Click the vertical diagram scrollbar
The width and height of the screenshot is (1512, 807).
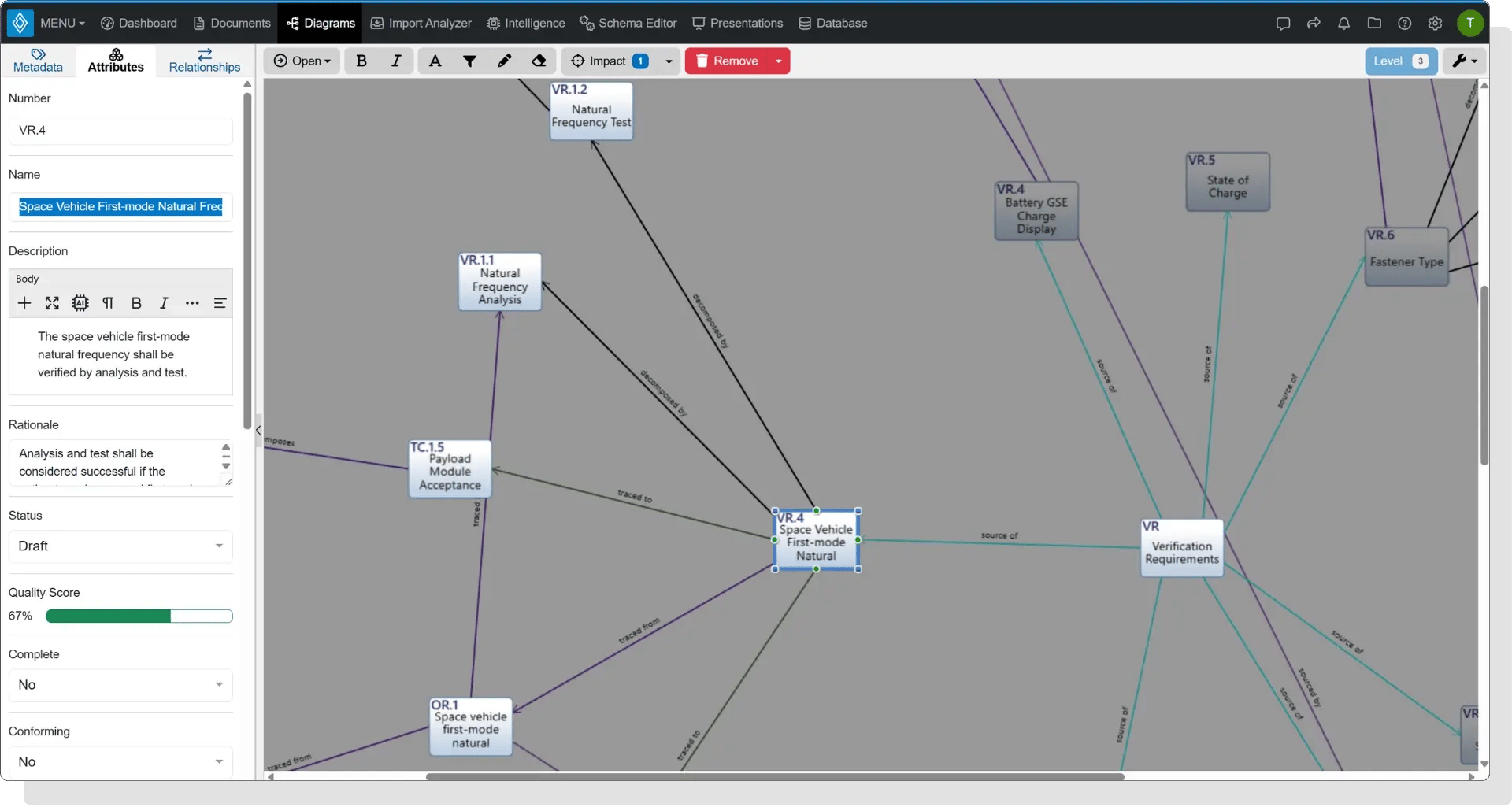click(x=1484, y=376)
